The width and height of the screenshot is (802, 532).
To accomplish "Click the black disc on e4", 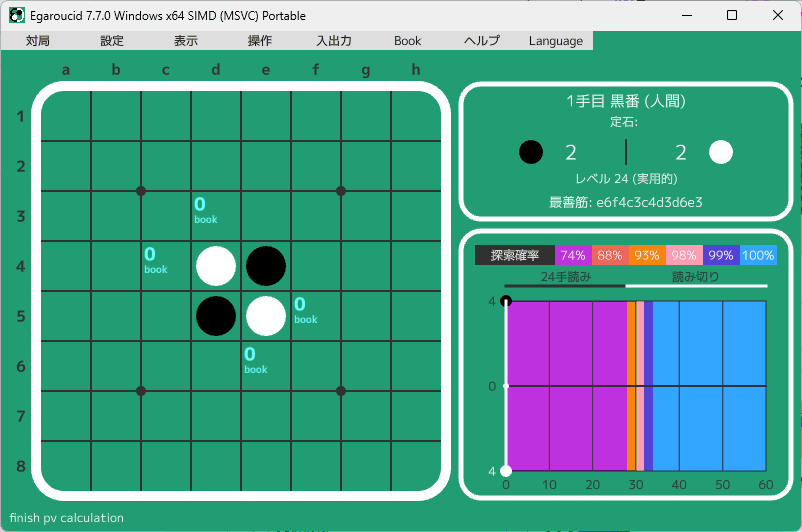I will coord(266,265).
